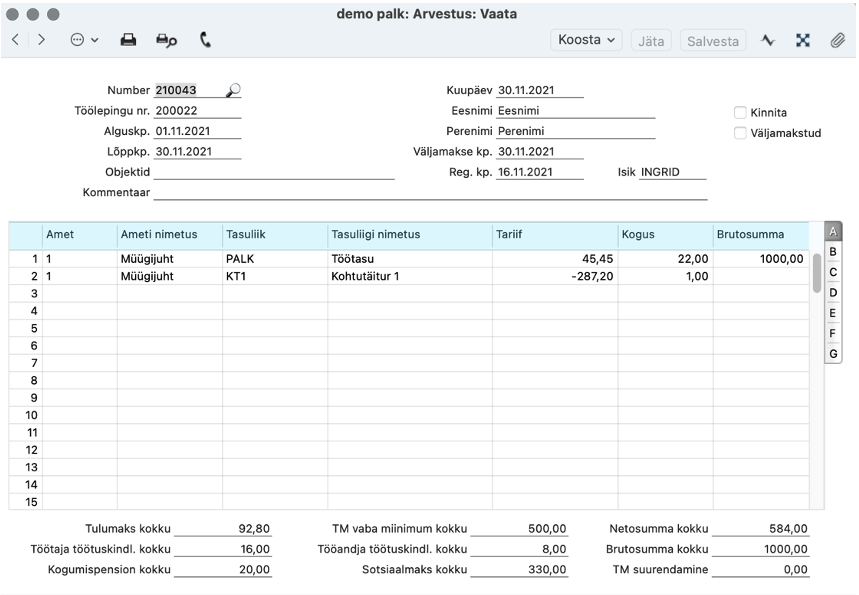Click into the Kommentaar input field
Viewport: 859px width, 595px height.
tap(431, 192)
